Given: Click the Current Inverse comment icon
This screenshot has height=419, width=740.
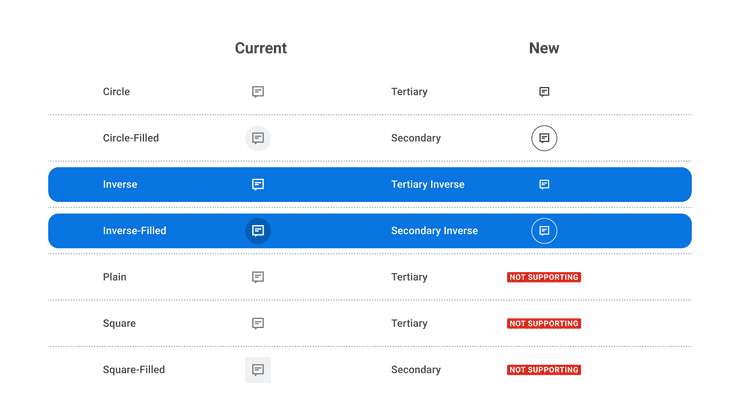Looking at the screenshot, I should pos(258,185).
